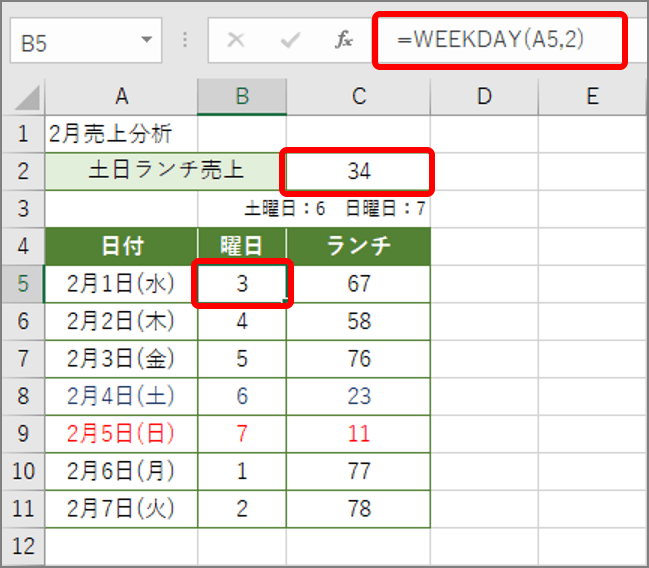Select row 10 header
649x568 pixels.
pyautogui.click(x=23, y=472)
